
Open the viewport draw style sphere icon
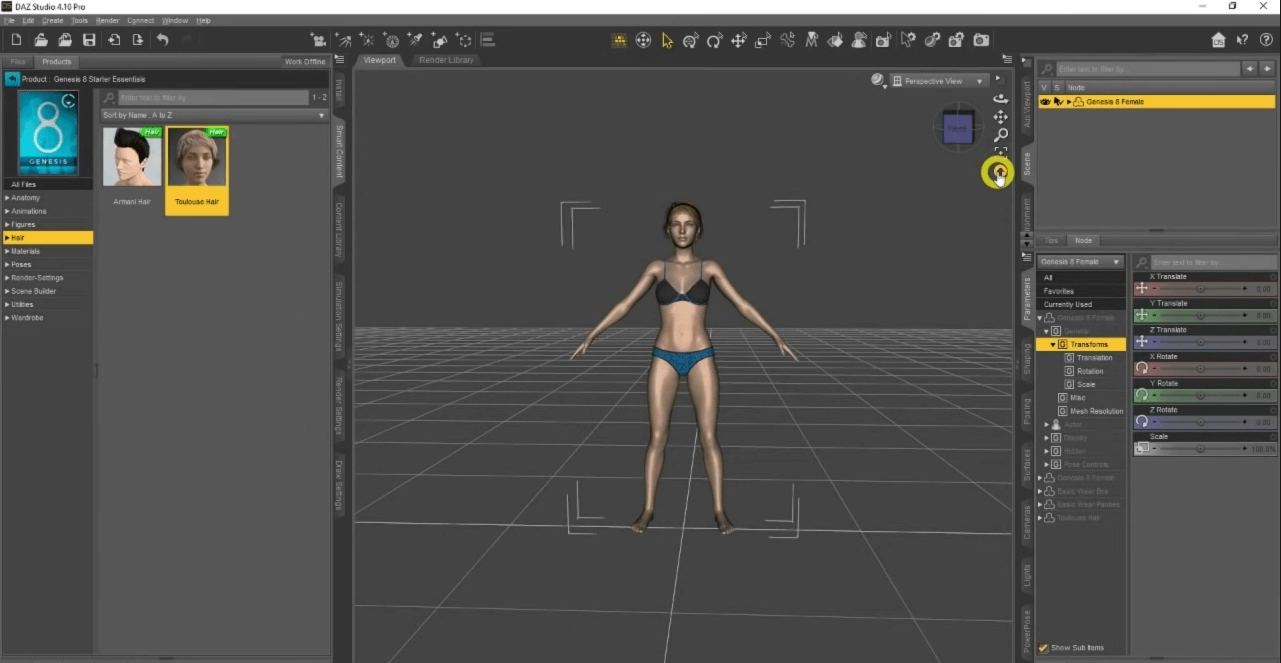coord(878,80)
